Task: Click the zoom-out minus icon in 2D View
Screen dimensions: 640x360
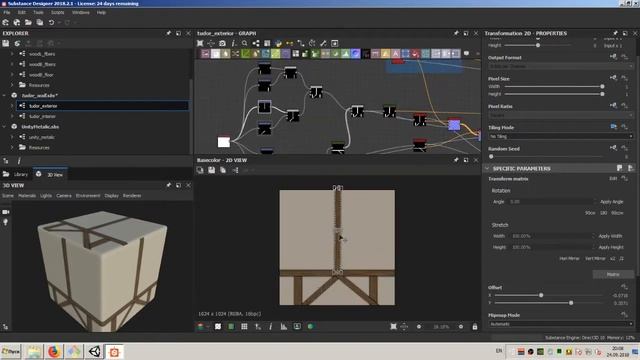Action: [x=419, y=327]
